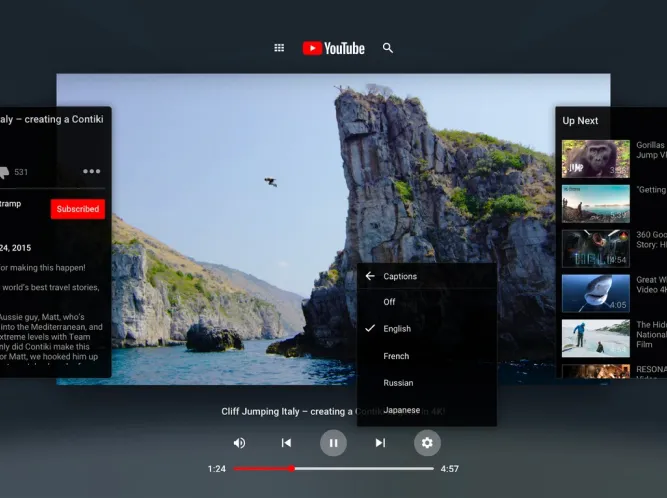
Task: Click the 360 Google Story title text
Action: (651, 239)
